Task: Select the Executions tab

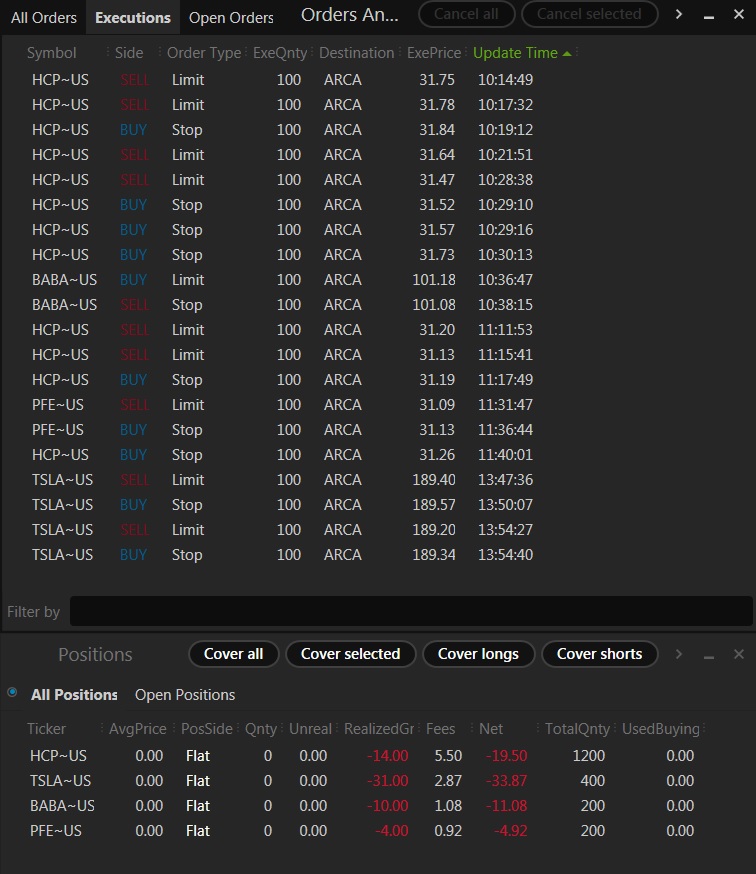Action: [x=133, y=18]
